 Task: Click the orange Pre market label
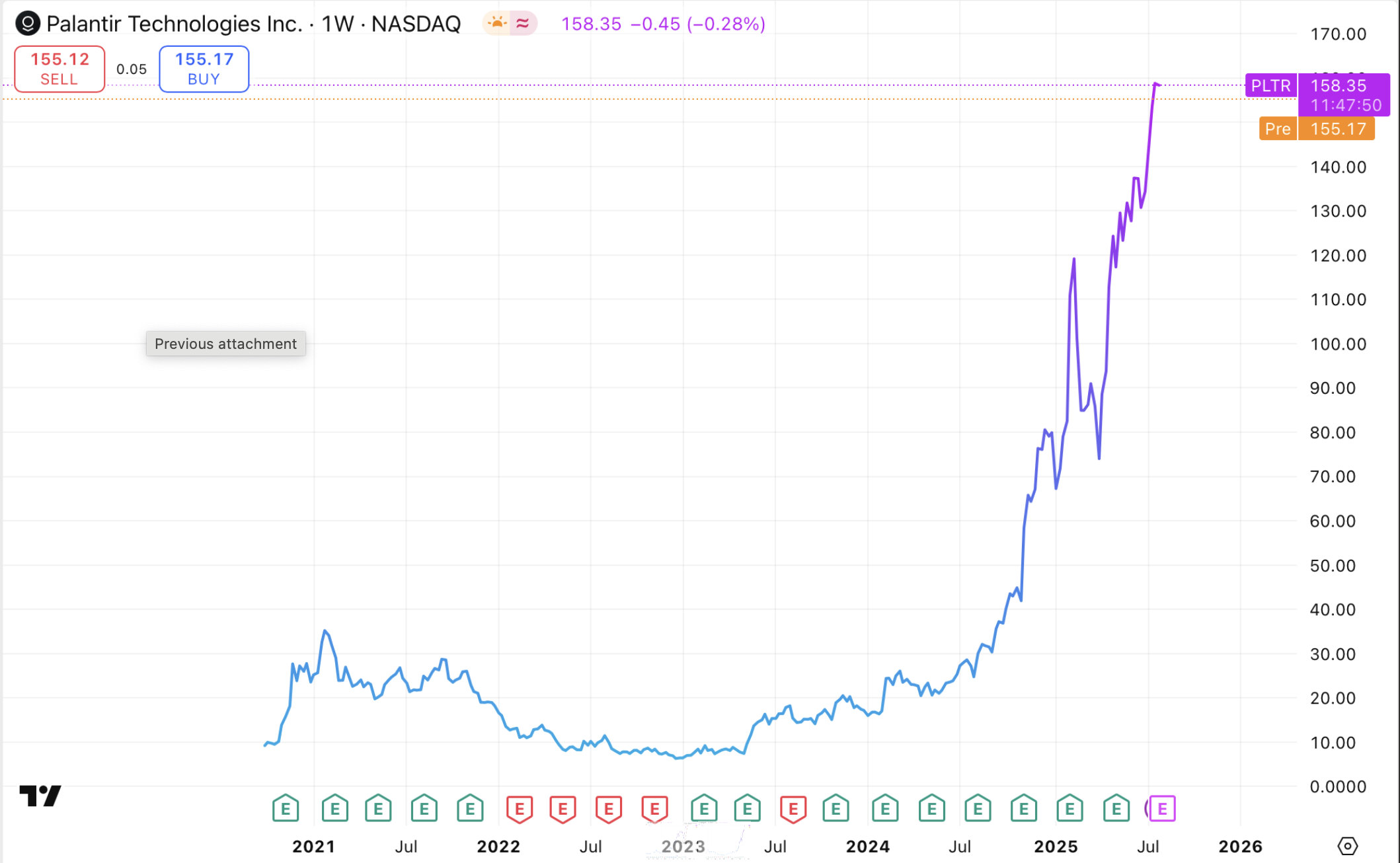(1278, 129)
